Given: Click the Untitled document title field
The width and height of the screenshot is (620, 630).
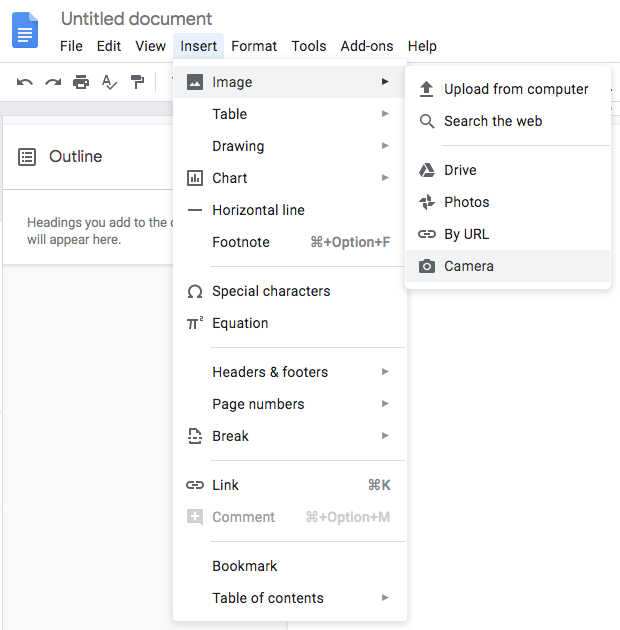Looking at the screenshot, I should pos(136,19).
